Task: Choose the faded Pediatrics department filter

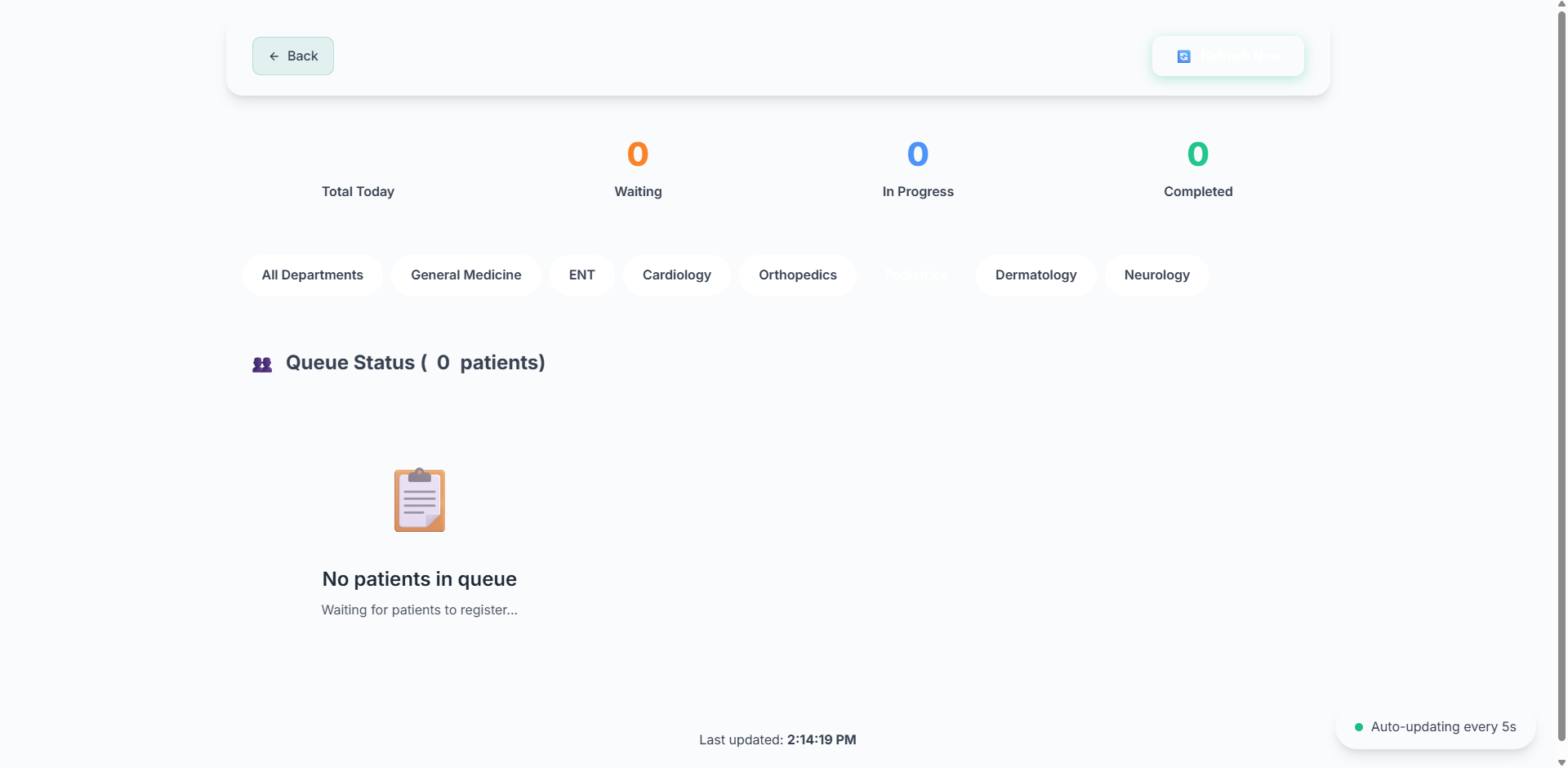Action: pyautogui.click(x=916, y=275)
